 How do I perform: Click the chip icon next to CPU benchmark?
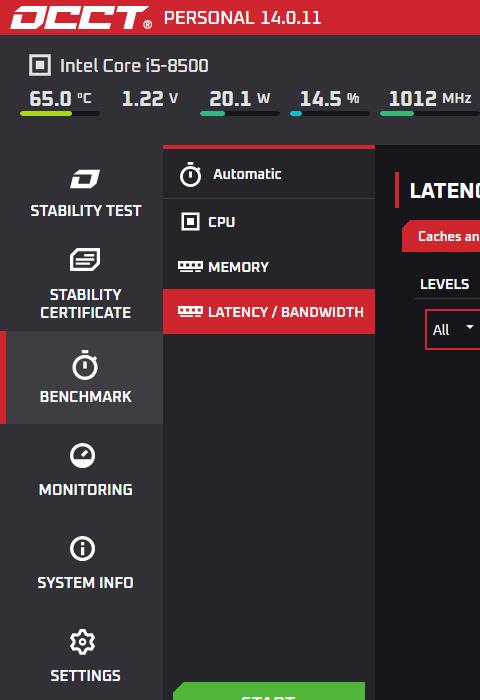tap(190, 221)
